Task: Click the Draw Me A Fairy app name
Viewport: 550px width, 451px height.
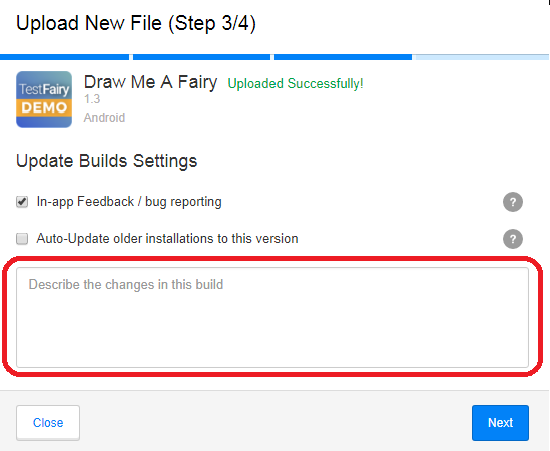Action: 150,83
